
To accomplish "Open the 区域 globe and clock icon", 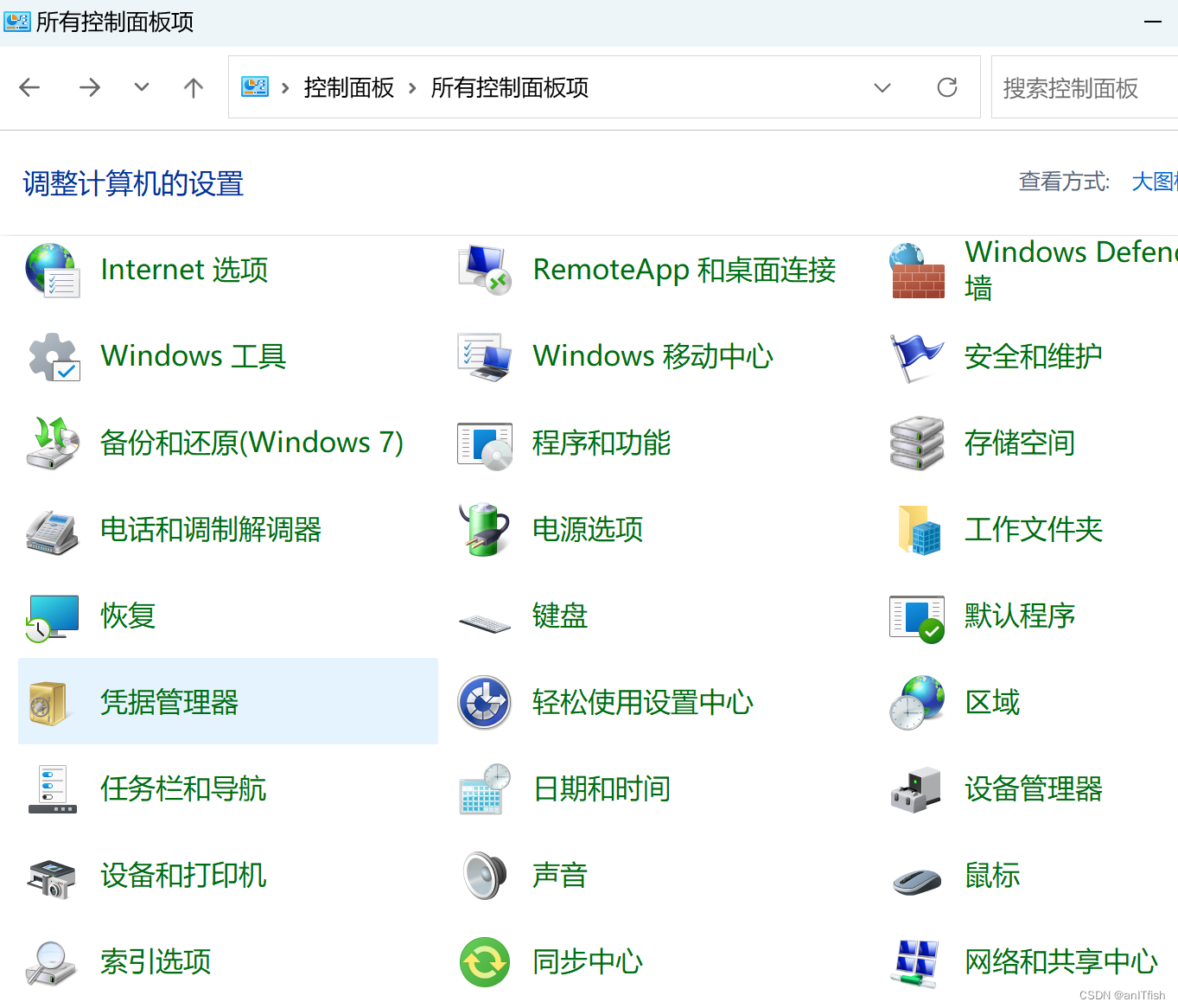I will click(917, 703).
